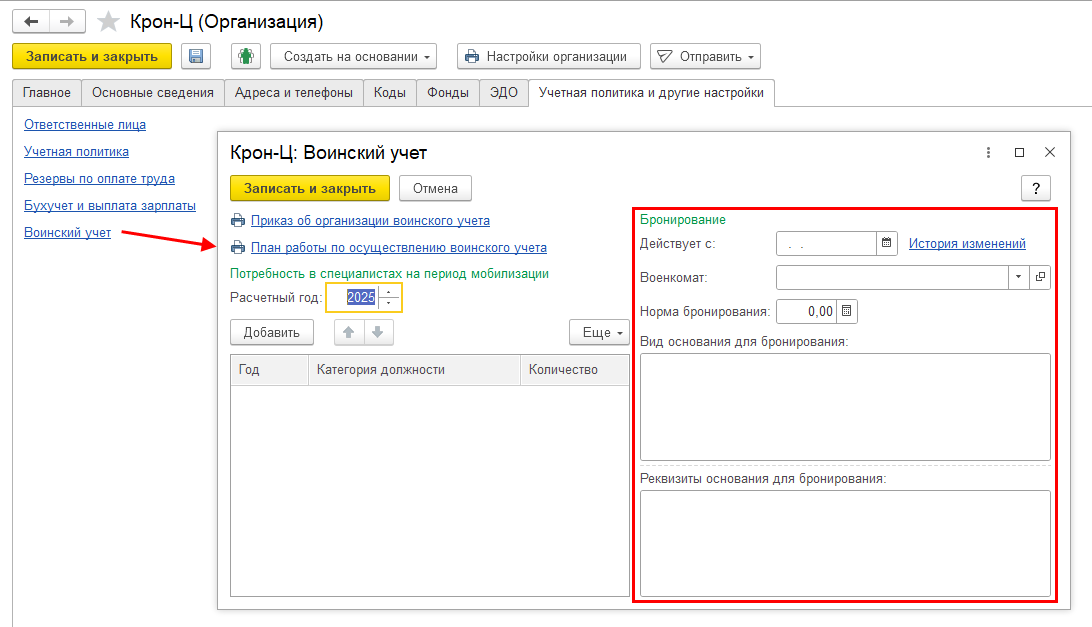
Task: Open the selected Военкомат record icon
Action: click(1040, 277)
